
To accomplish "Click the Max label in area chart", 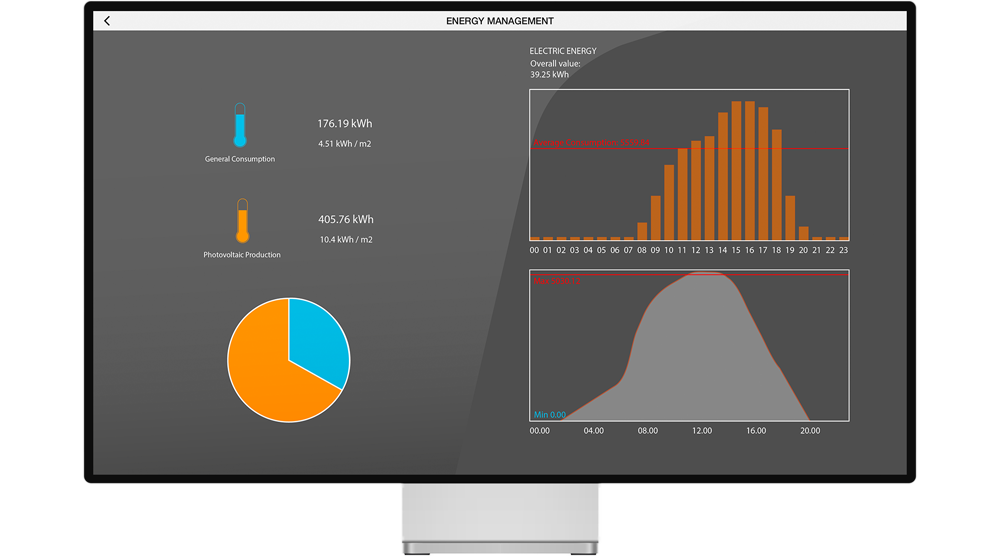I will 557,281.
